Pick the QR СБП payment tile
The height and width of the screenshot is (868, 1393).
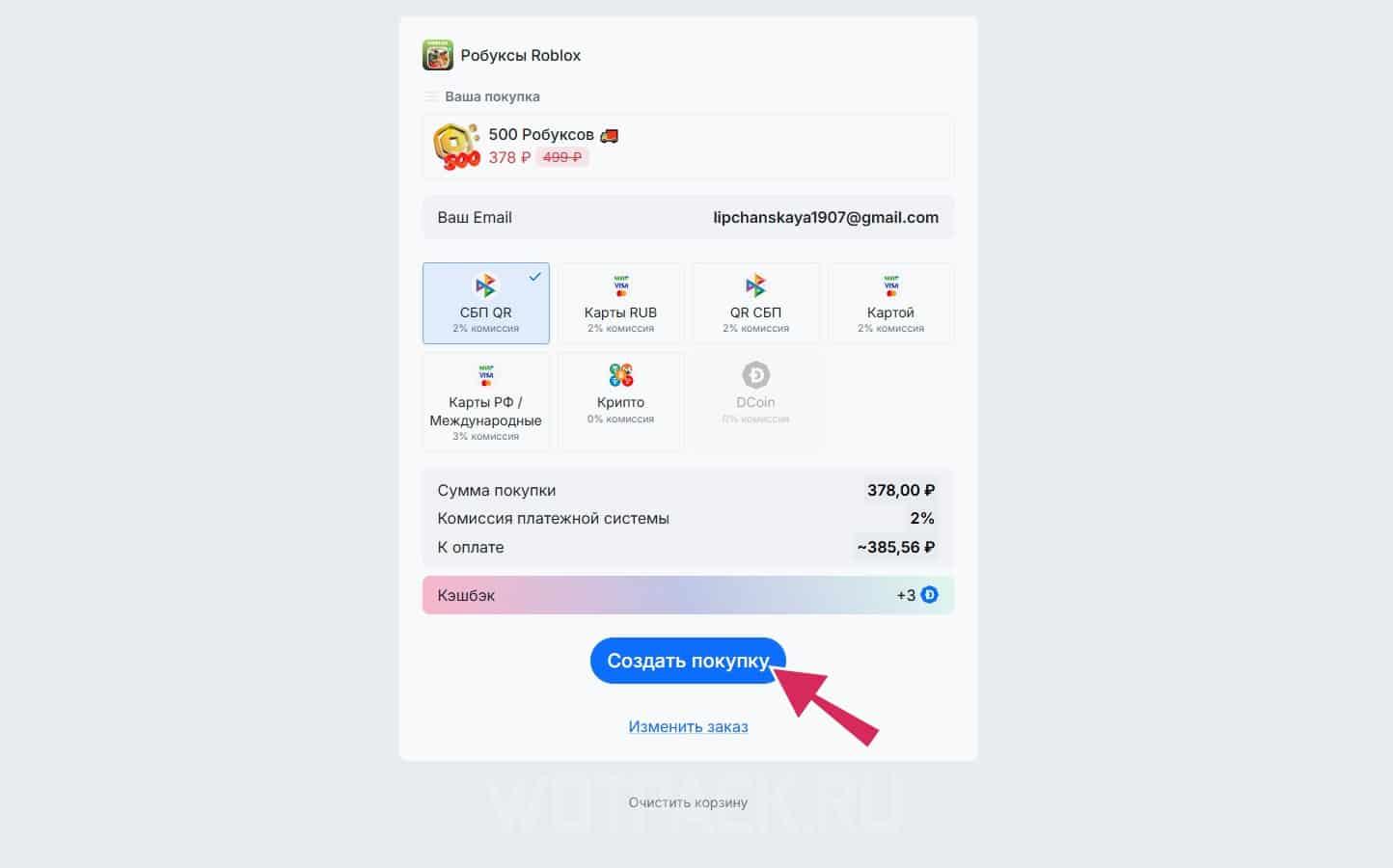coord(755,303)
